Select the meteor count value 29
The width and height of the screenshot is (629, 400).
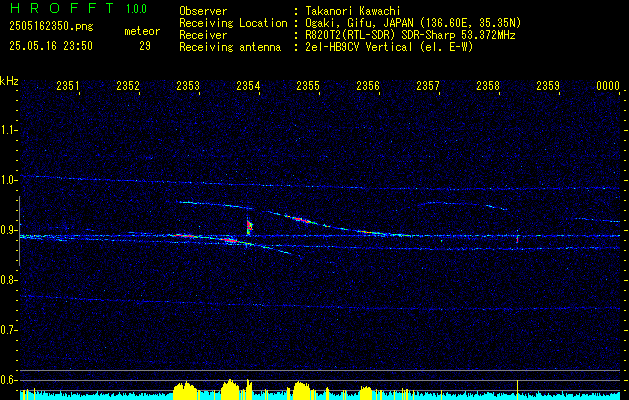point(145,46)
